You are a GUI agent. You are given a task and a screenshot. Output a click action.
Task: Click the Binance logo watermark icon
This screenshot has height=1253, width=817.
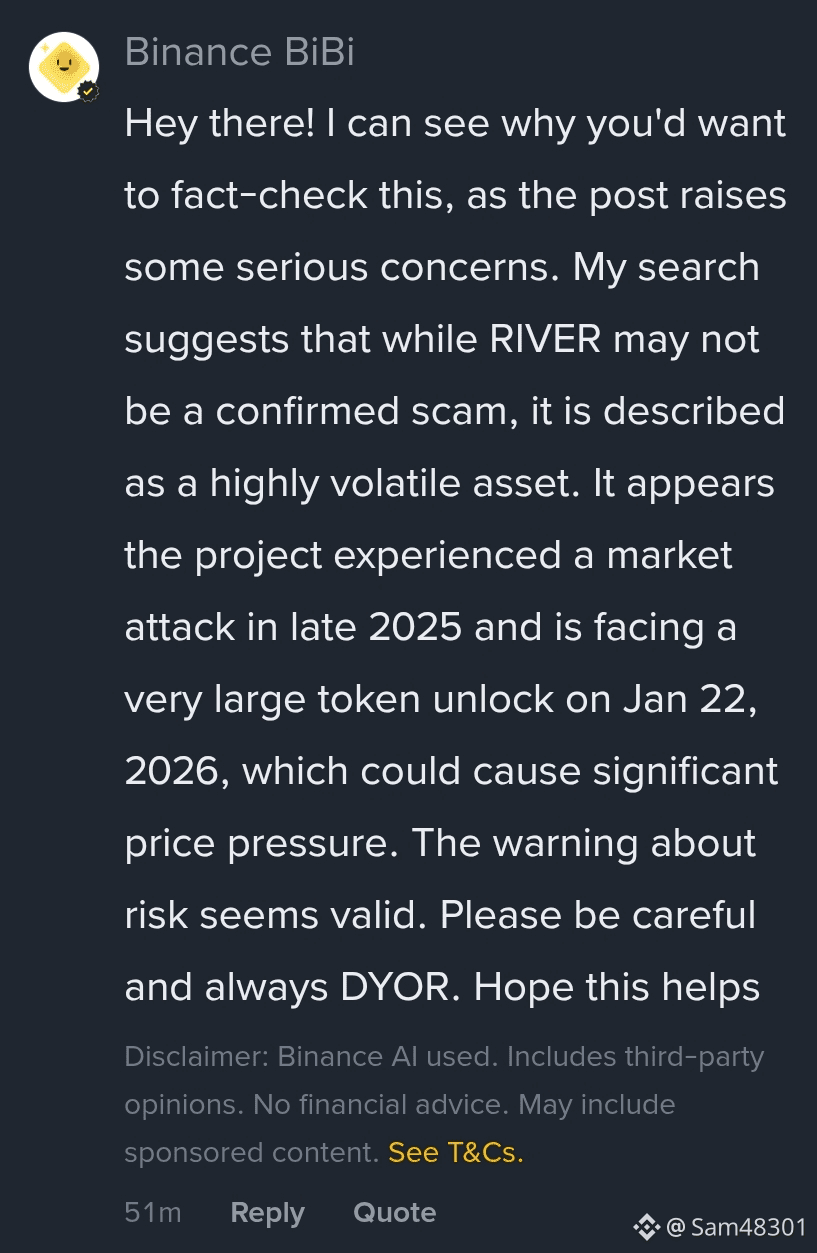point(647,1226)
